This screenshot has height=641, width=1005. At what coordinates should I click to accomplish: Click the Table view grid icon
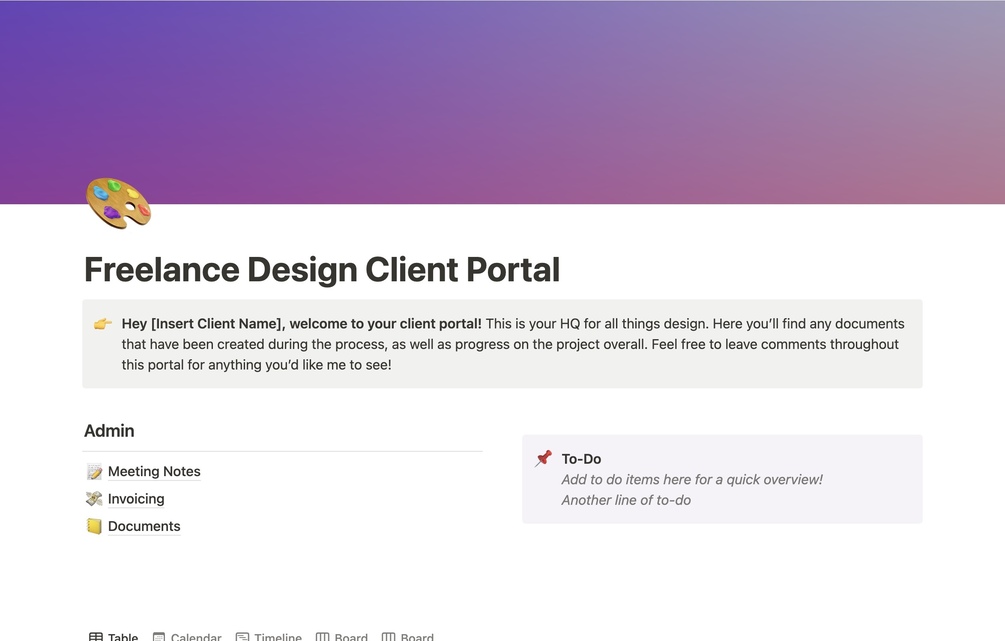96,637
